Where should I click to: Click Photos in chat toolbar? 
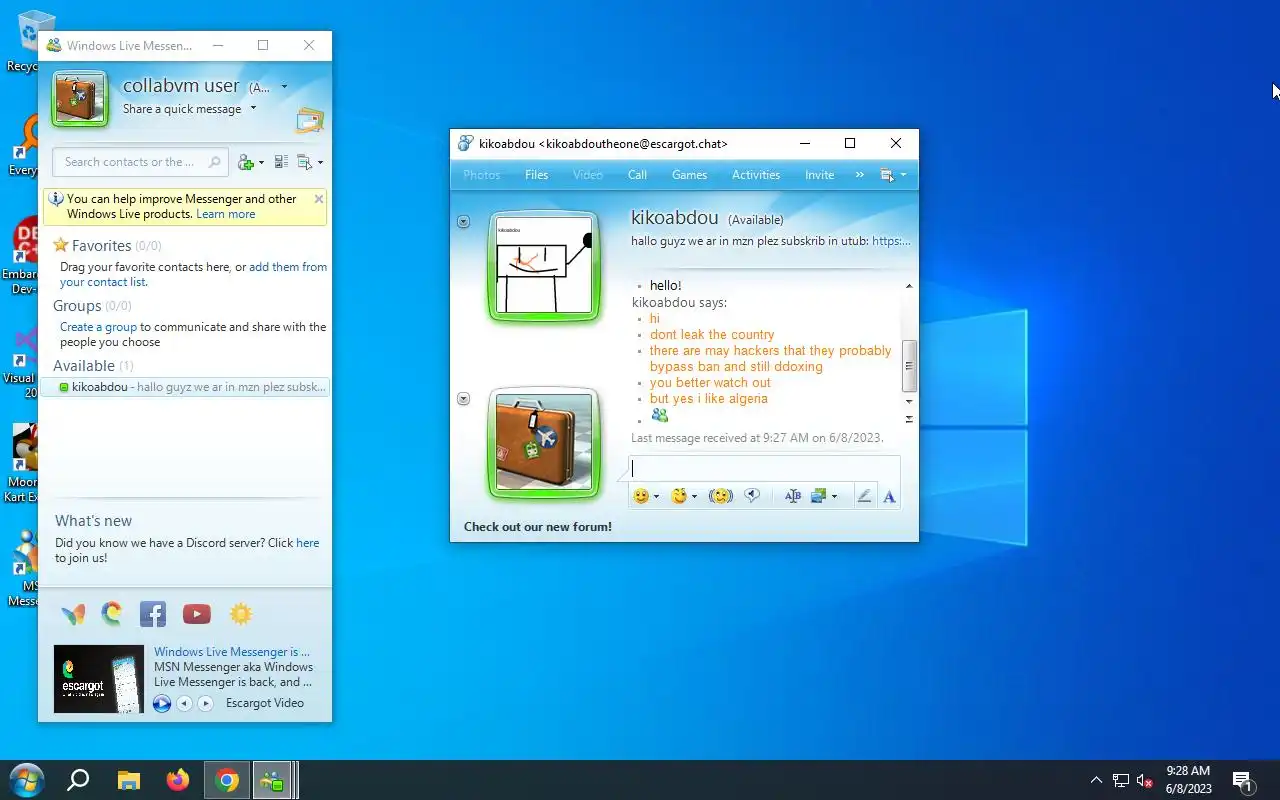[x=481, y=175]
